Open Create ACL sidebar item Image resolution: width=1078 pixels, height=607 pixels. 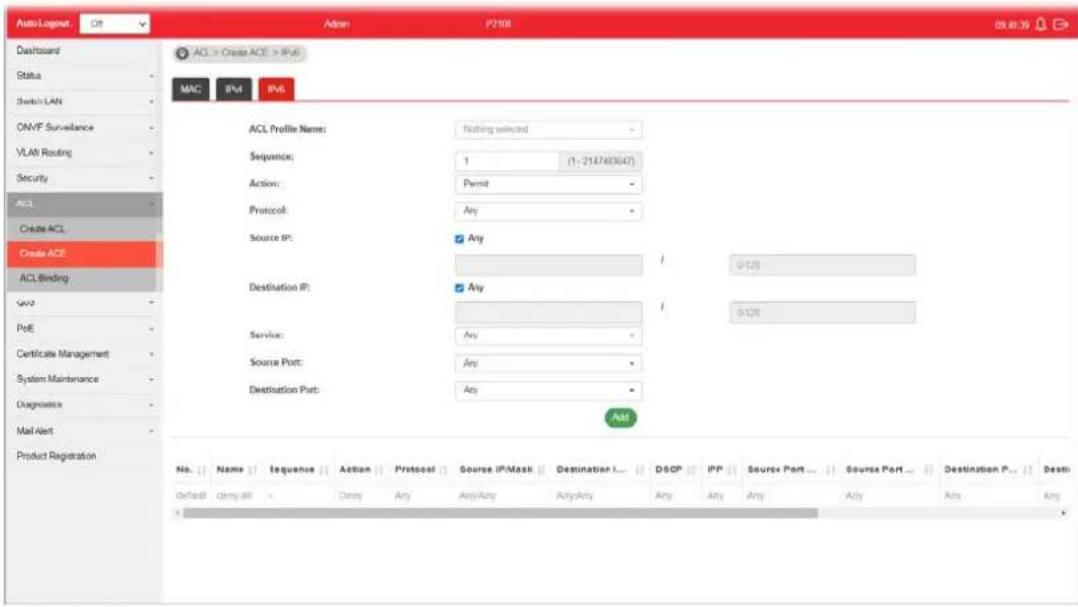click(85, 228)
